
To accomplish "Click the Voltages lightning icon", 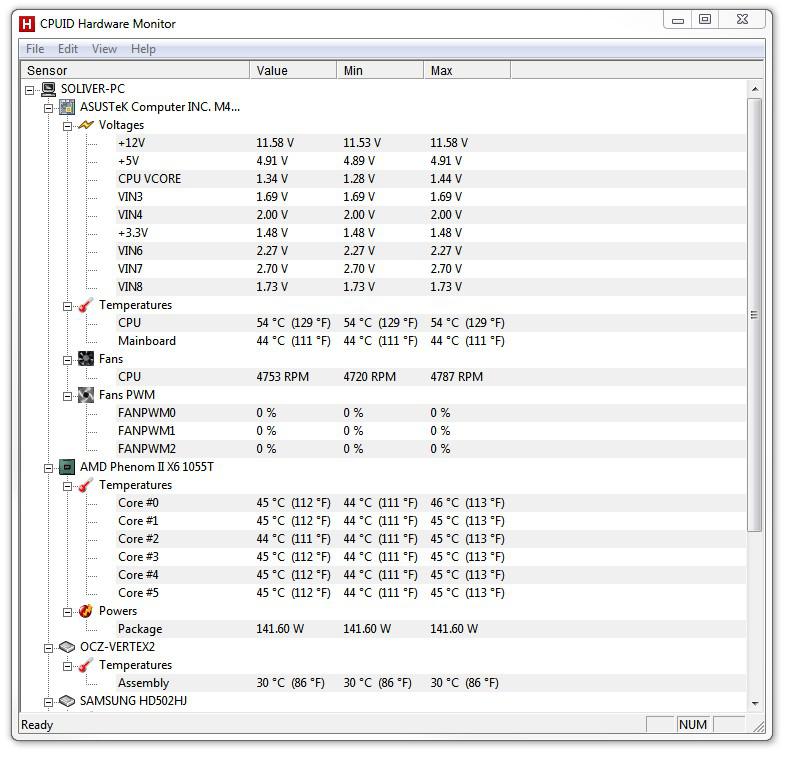I will pos(86,125).
